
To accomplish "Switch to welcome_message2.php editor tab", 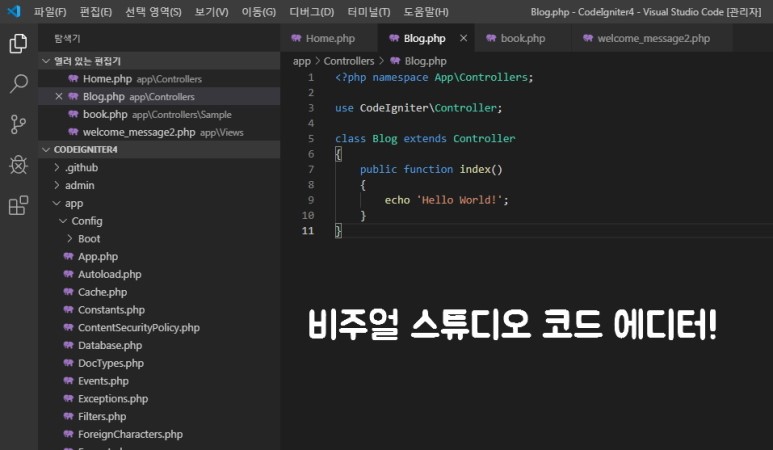I will tap(653, 38).
